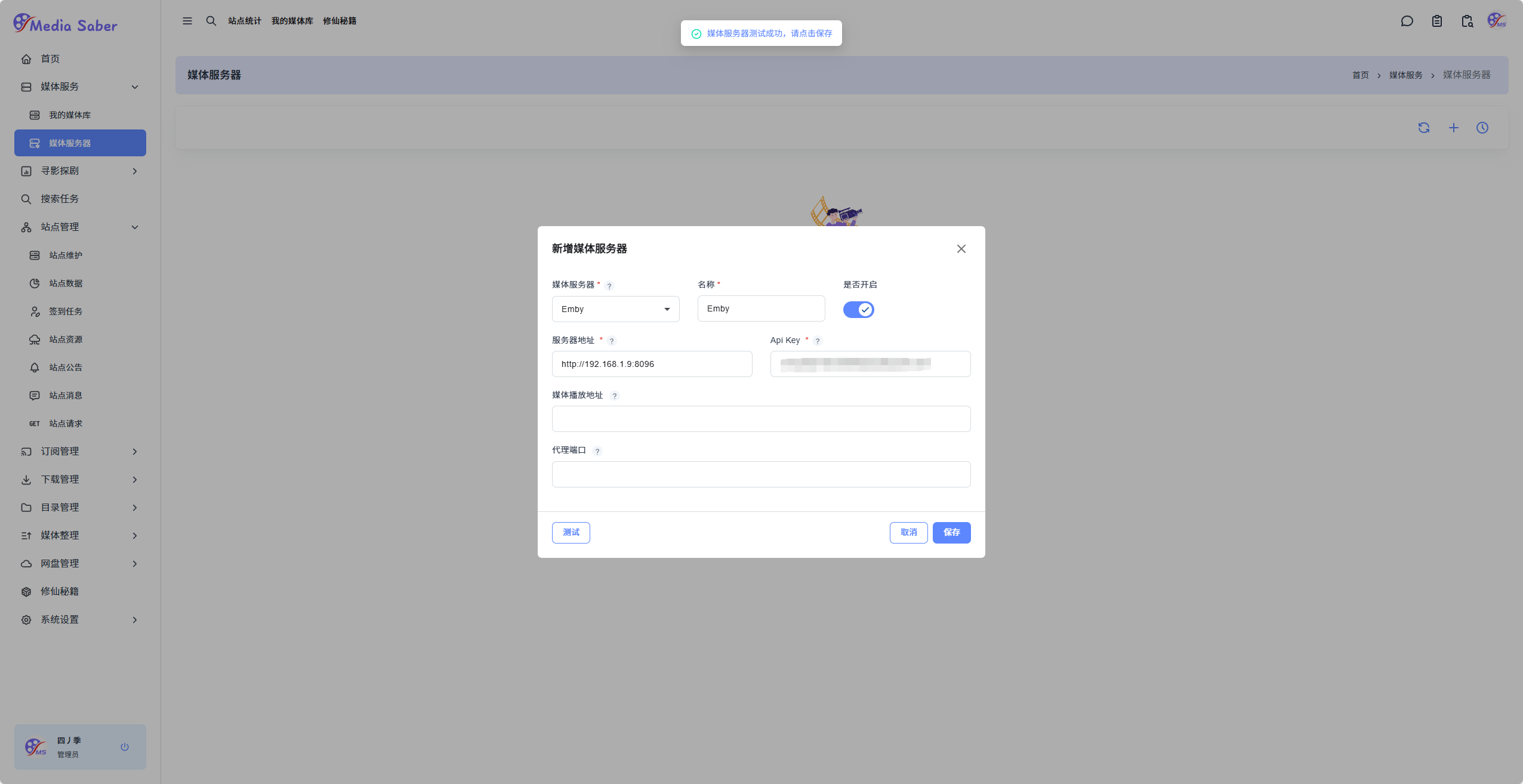
Task: Close the 新增媒体服务器 dialog
Action: (961, 249)
